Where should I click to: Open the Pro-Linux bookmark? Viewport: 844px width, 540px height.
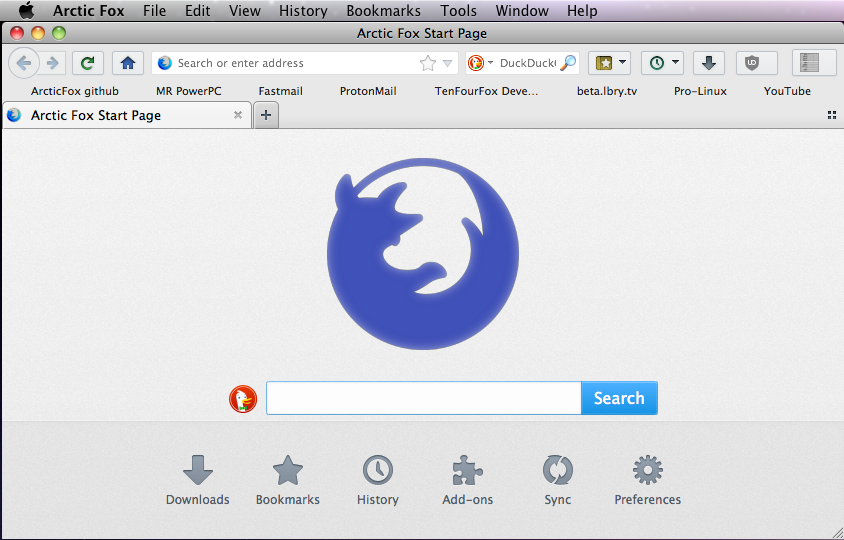(x=700, y=91)
